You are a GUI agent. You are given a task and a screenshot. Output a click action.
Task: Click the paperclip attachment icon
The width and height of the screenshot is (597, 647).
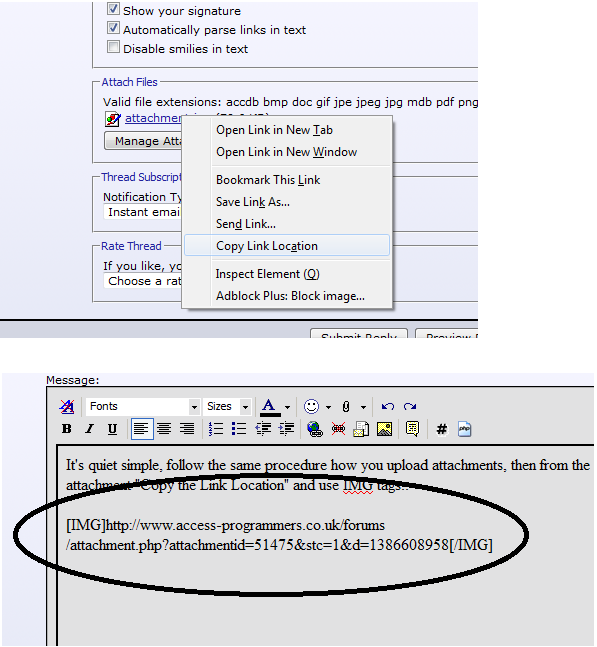click(x=346, y=407)
